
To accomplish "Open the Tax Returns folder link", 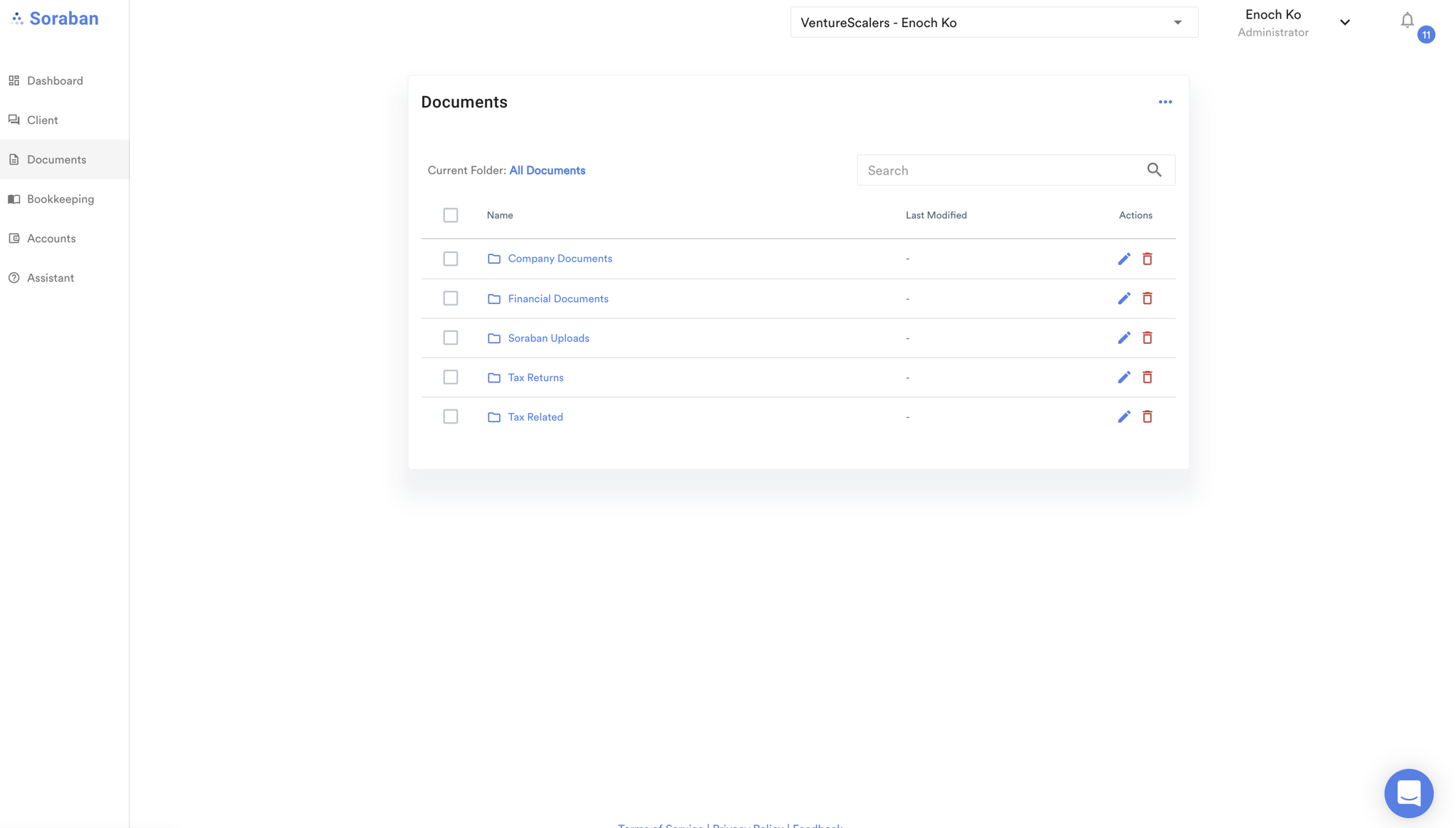I will tap(536, 377).
